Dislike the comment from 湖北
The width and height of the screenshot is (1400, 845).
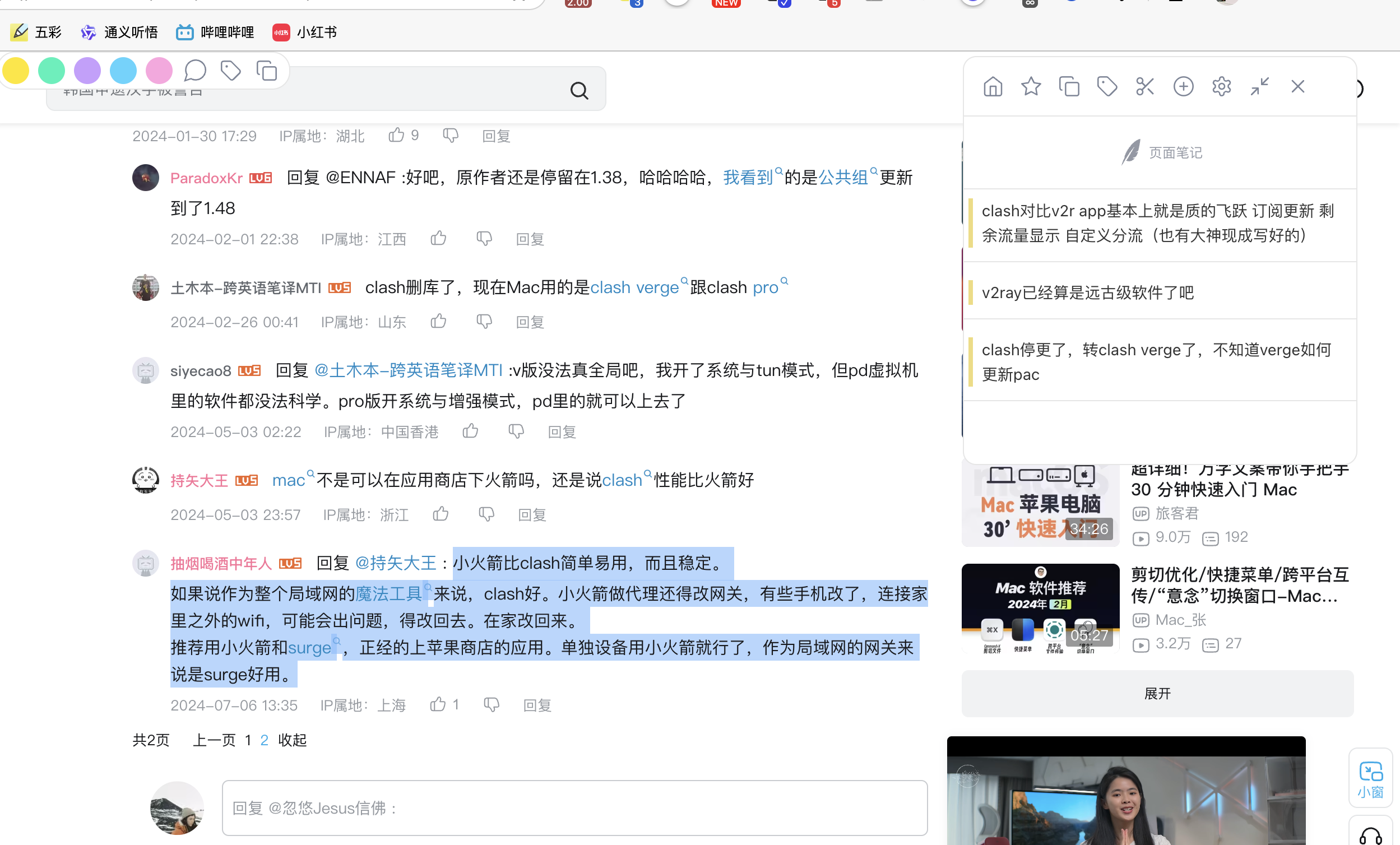451,136
